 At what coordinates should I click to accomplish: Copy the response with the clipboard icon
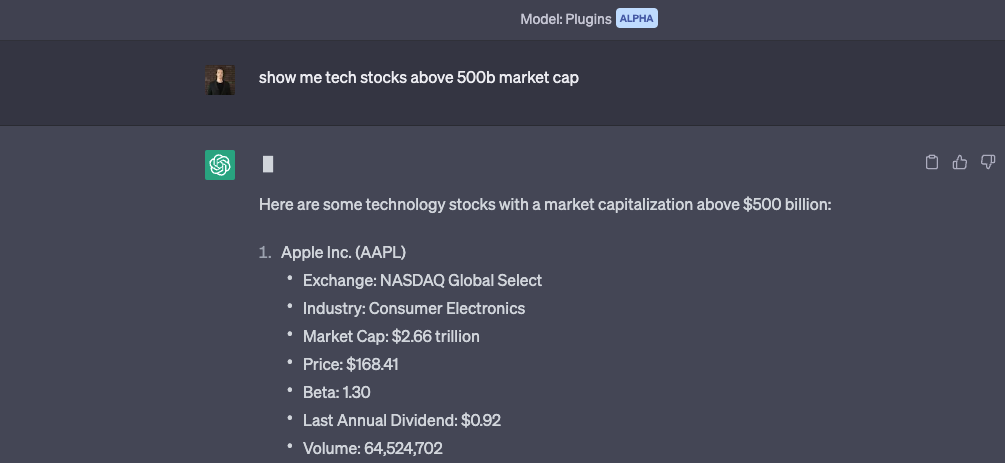[x=932, y=162]
